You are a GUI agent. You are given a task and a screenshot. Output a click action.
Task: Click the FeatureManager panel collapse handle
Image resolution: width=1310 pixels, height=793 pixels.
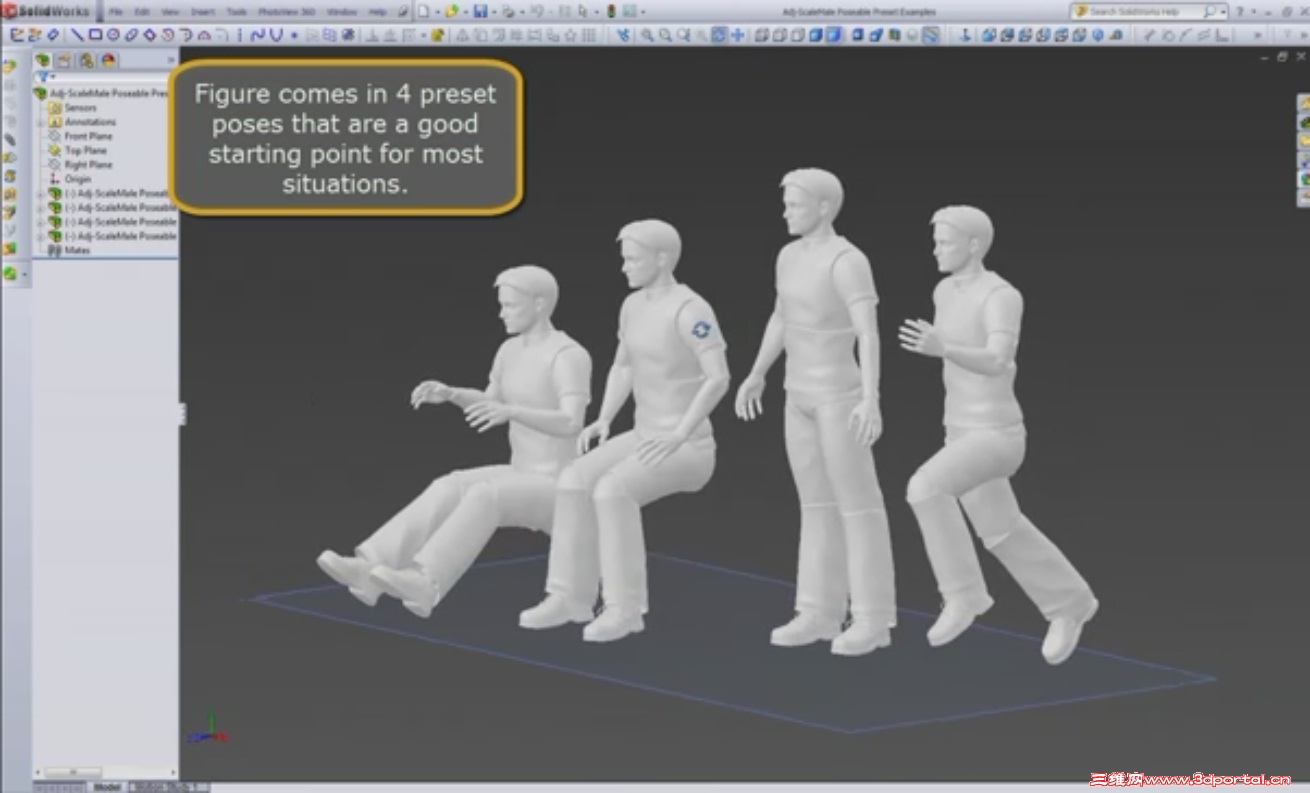click(x=182, y=413)
